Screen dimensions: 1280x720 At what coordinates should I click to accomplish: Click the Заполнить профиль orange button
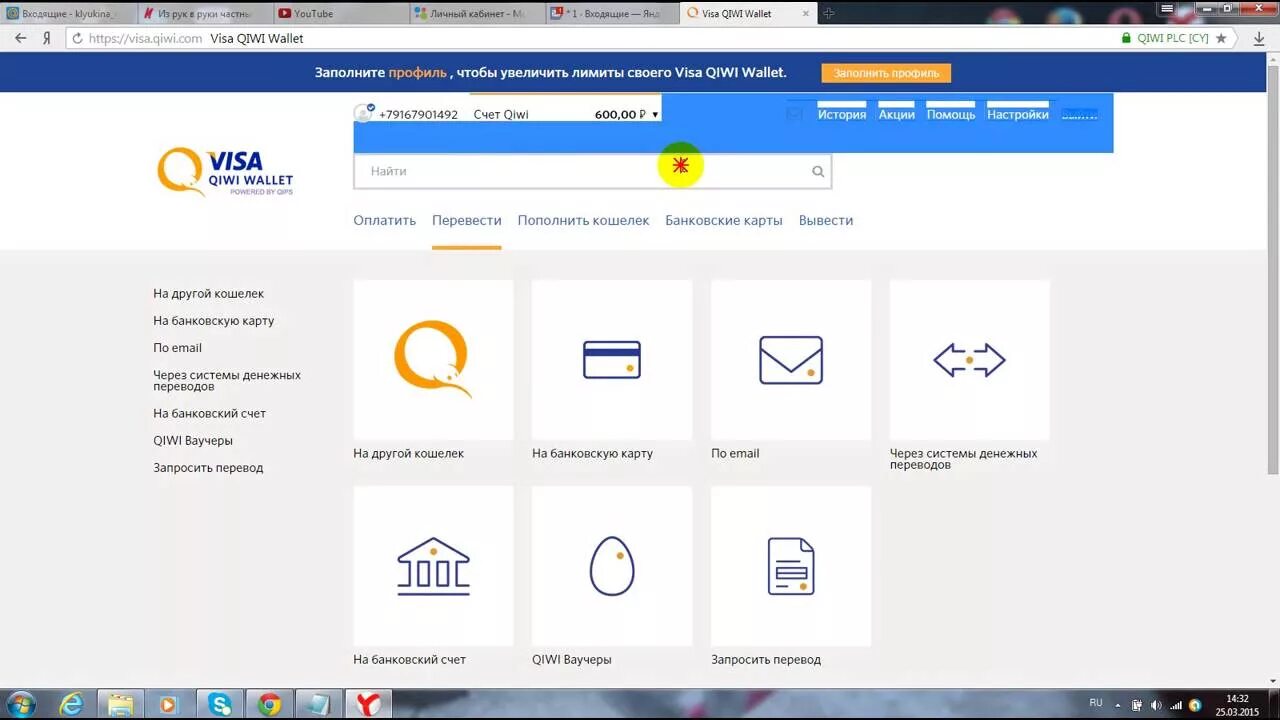click(x=886, y=73)
